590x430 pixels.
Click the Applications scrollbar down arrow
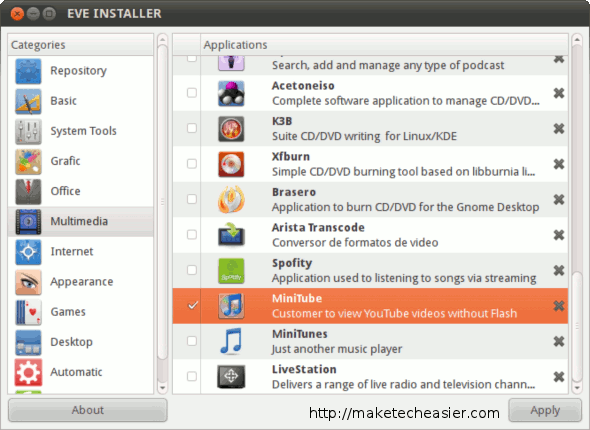click(577, 388)
